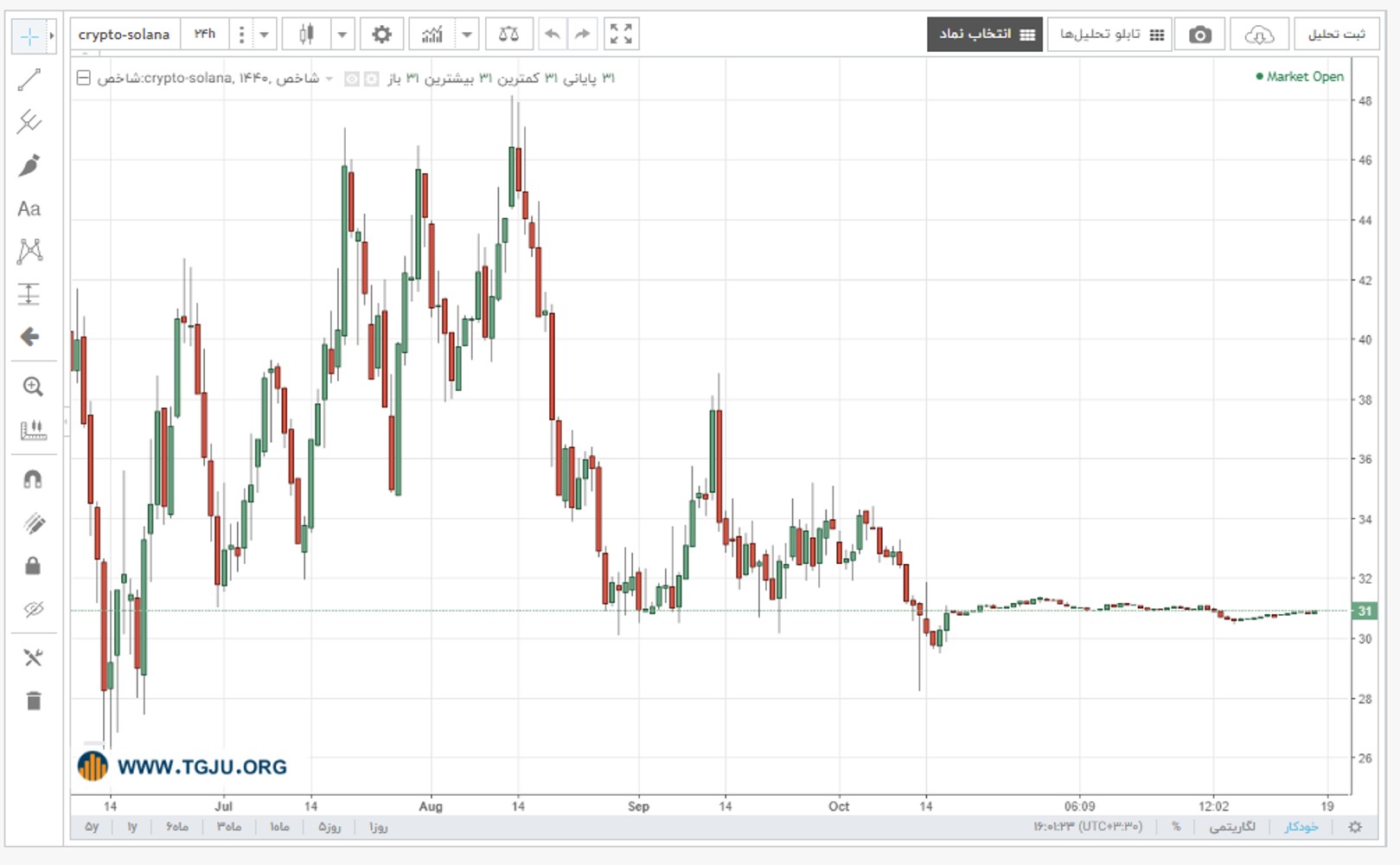Open the interval dropdown arrow next to 24h

265,35
